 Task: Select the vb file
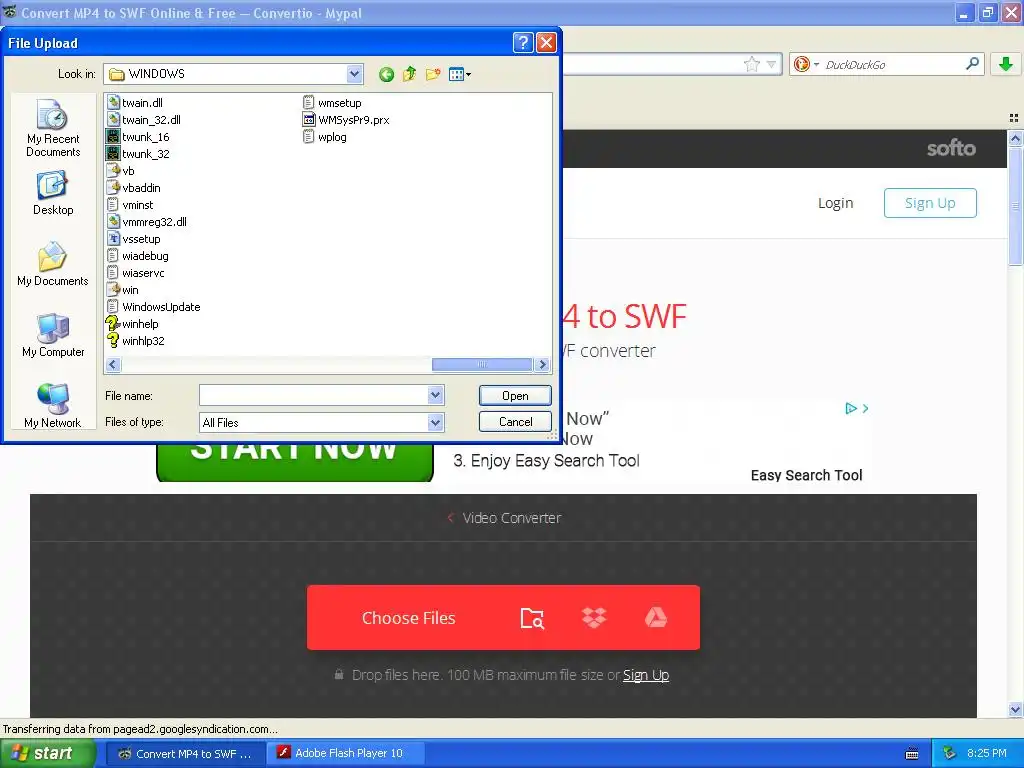pos(121,170)
